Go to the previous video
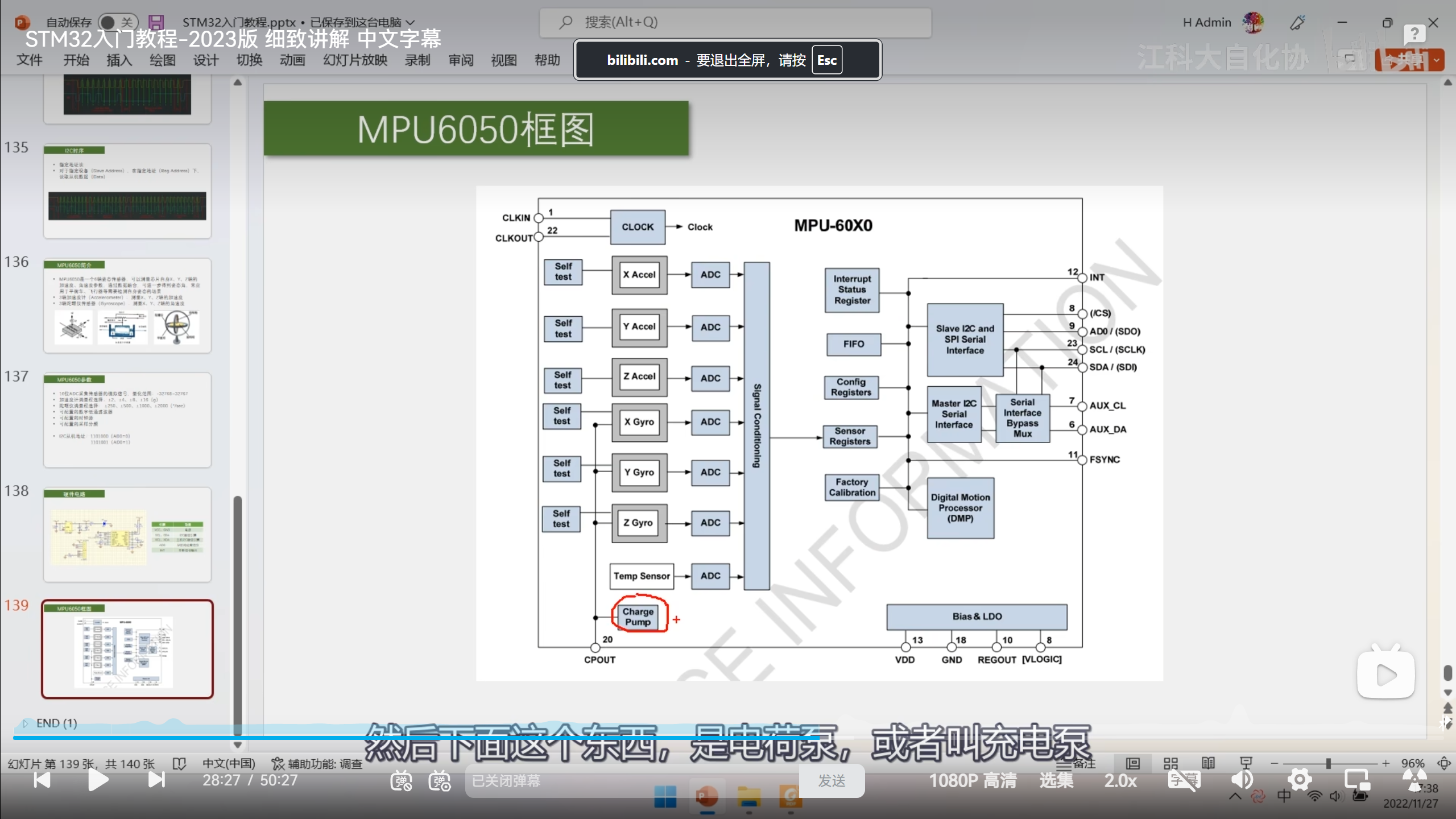The height and width of the screenshot is (819, 1456). point(42,780)
